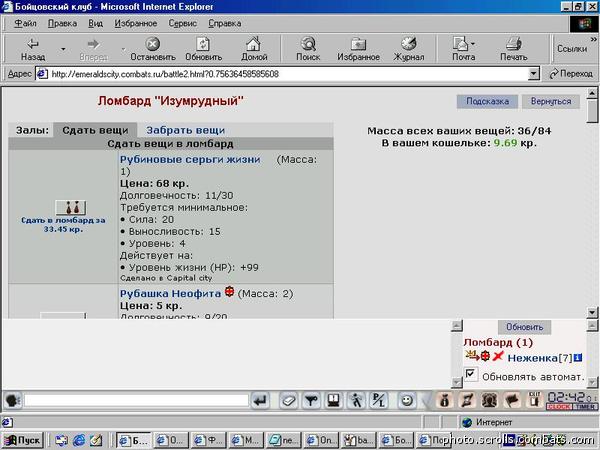Go to Домой home page icon
600x450 pixels.
pos(254,44)
